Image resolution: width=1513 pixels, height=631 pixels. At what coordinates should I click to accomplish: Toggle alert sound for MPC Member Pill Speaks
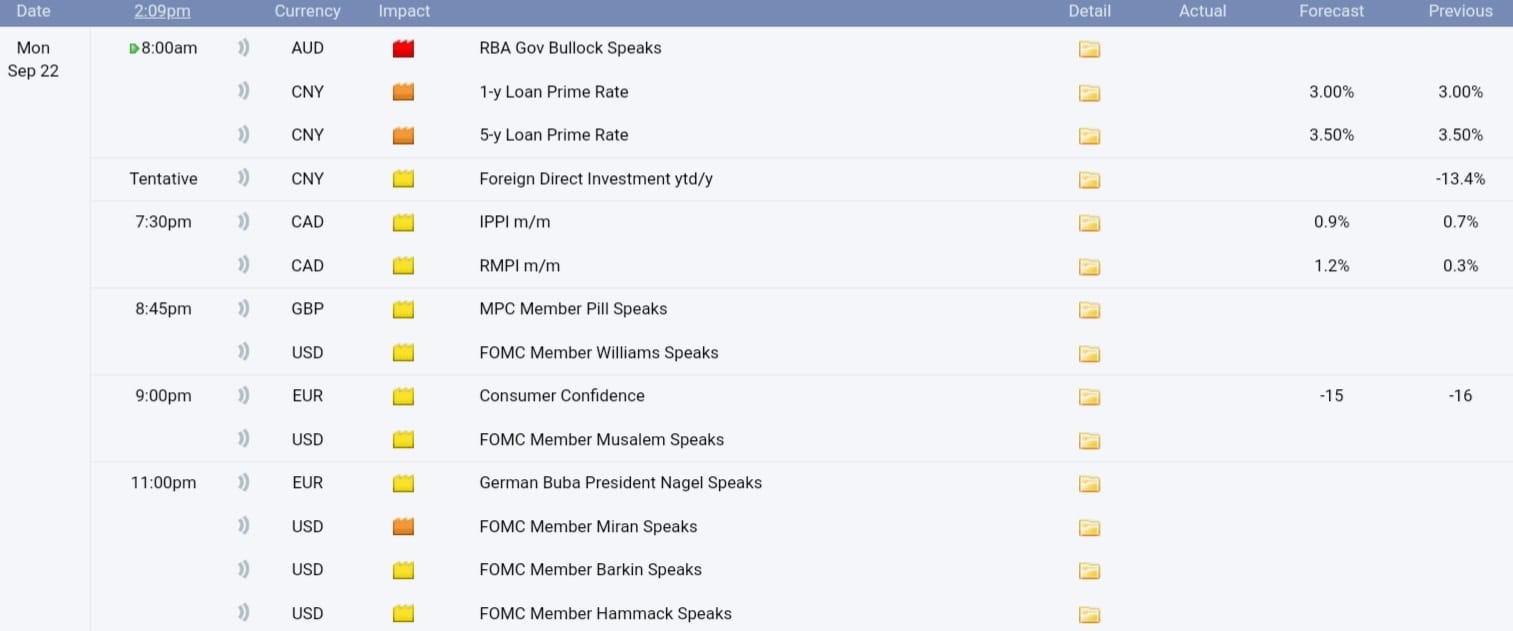(243, 309)
